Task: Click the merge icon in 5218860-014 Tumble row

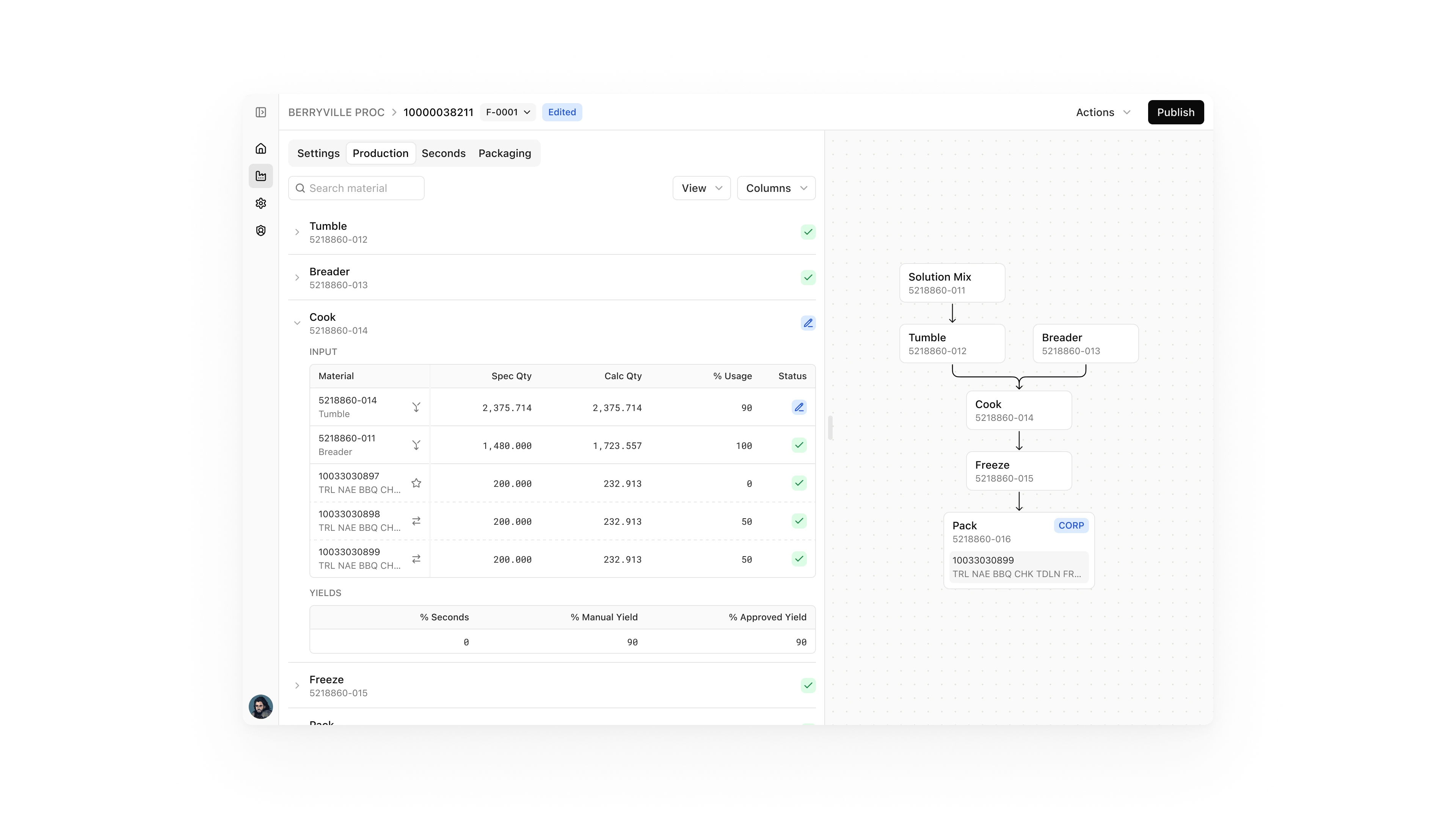Action: (416, 408)
